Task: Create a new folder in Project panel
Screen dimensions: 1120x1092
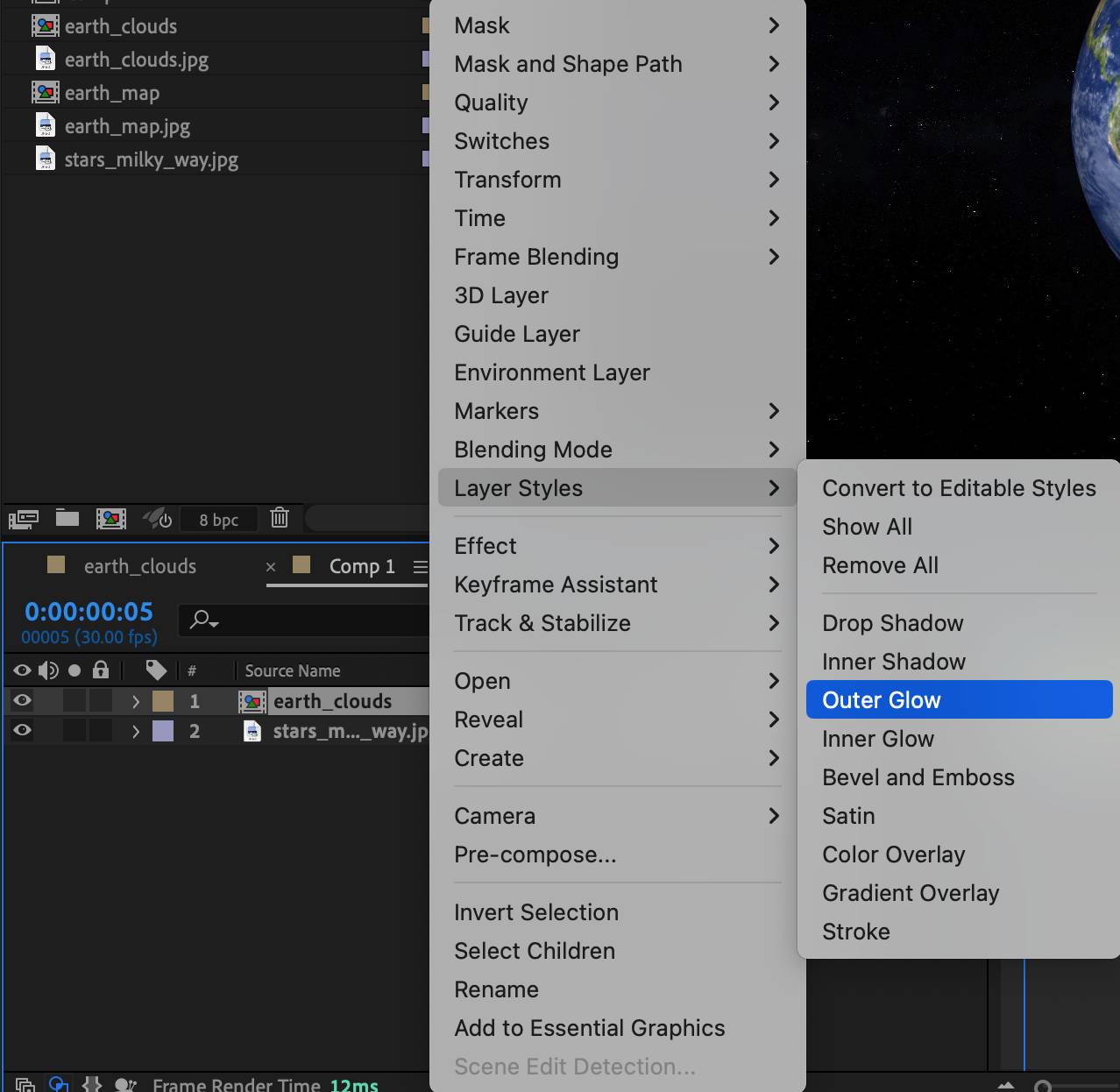Action: tap(67, 518)
